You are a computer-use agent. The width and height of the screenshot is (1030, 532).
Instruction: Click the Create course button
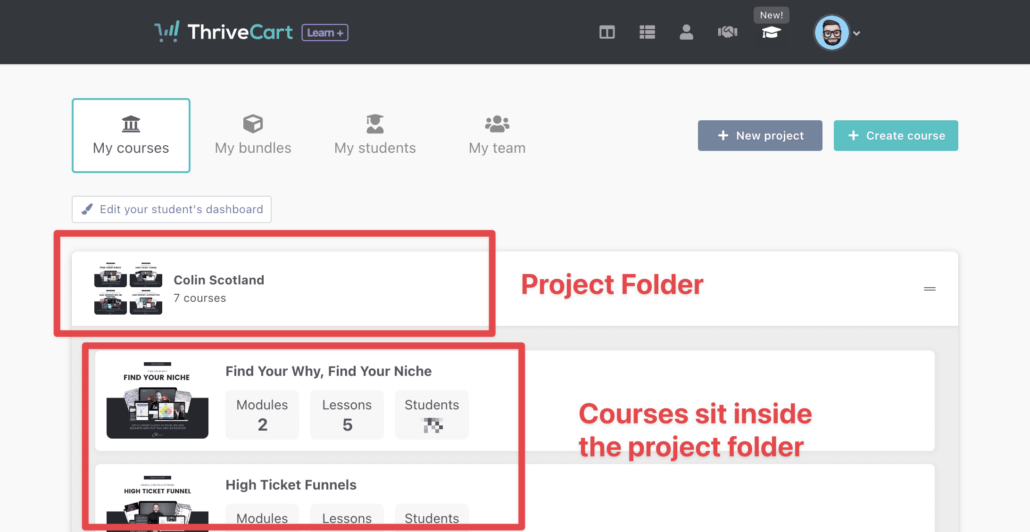pos(896,135)
